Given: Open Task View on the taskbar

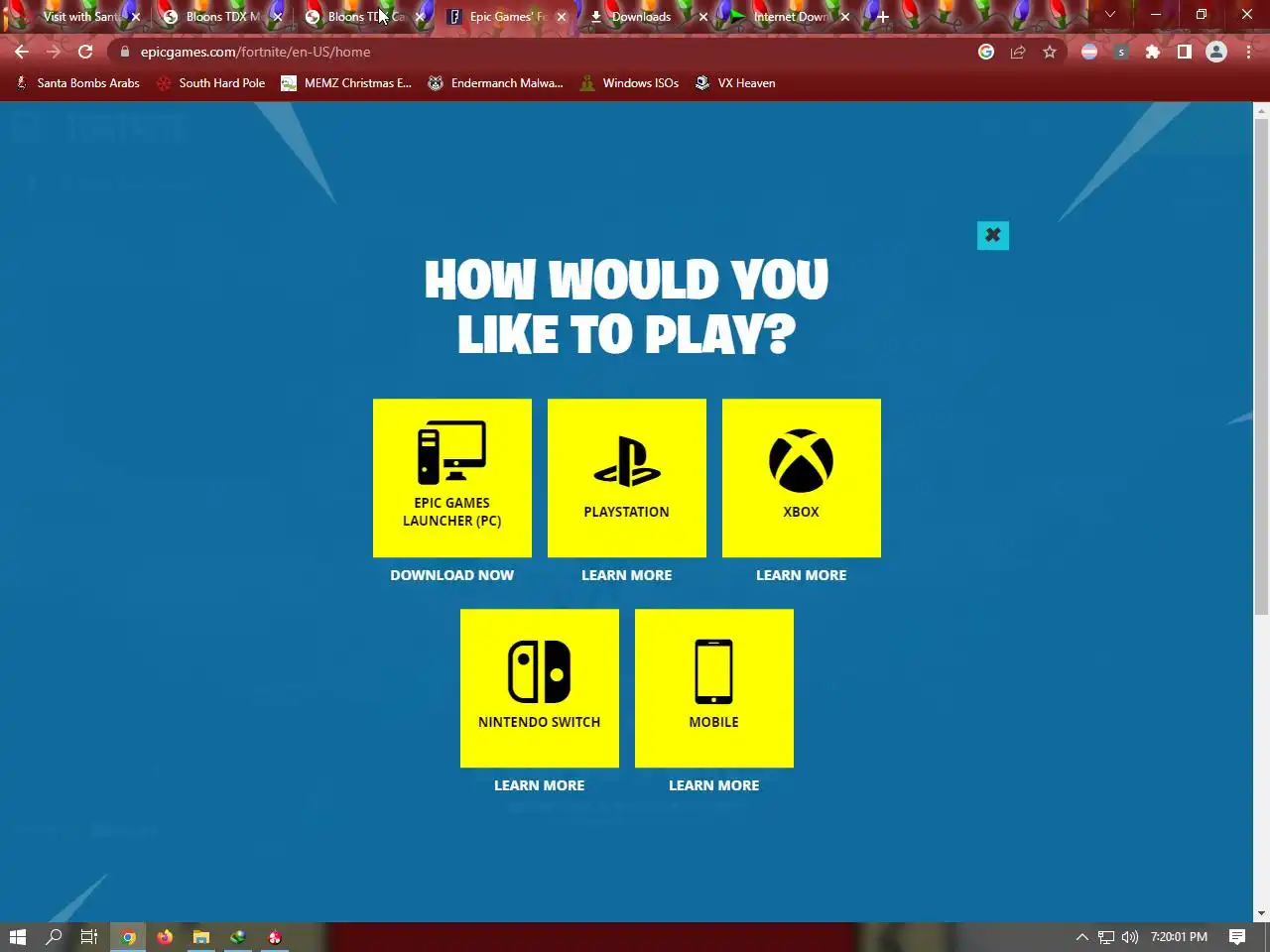Looking at the screenshot, I should coord(89,937).
